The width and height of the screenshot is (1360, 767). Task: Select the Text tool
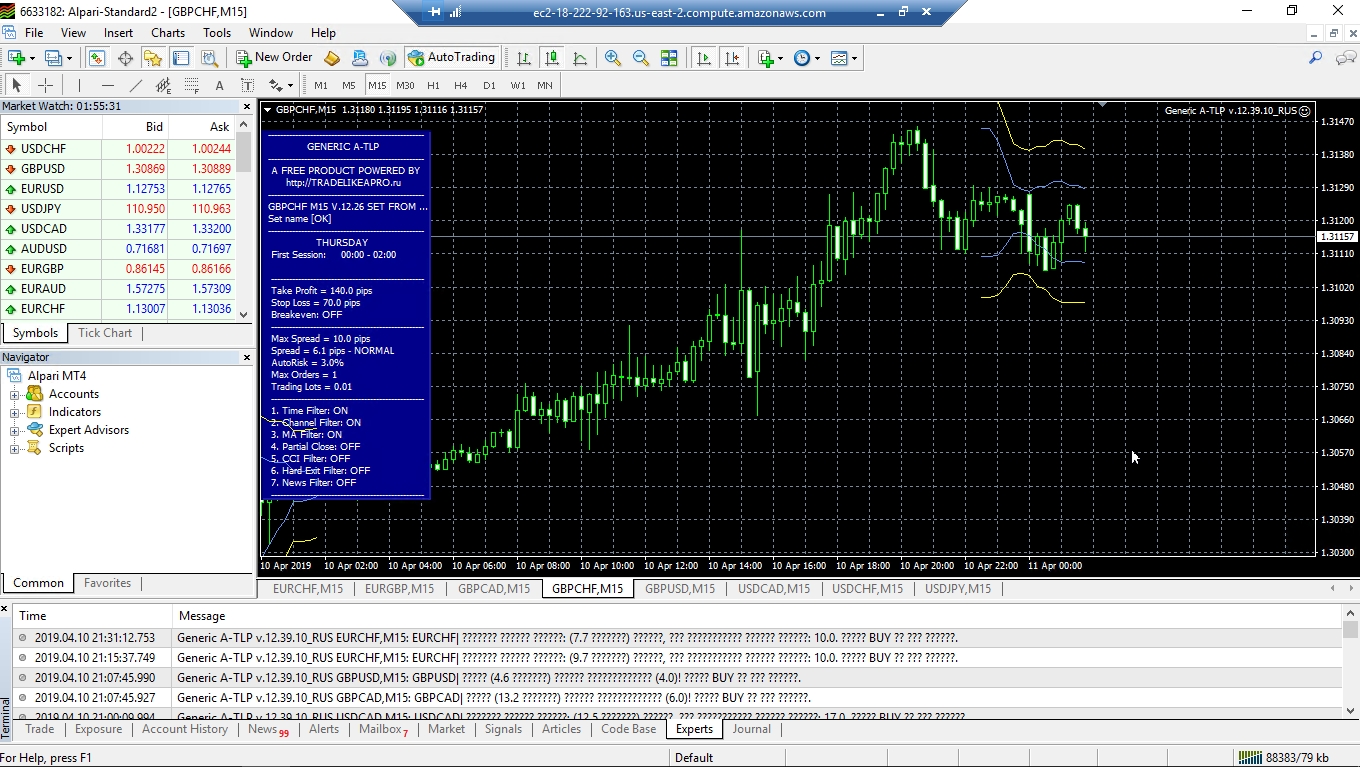coord(219,85)
